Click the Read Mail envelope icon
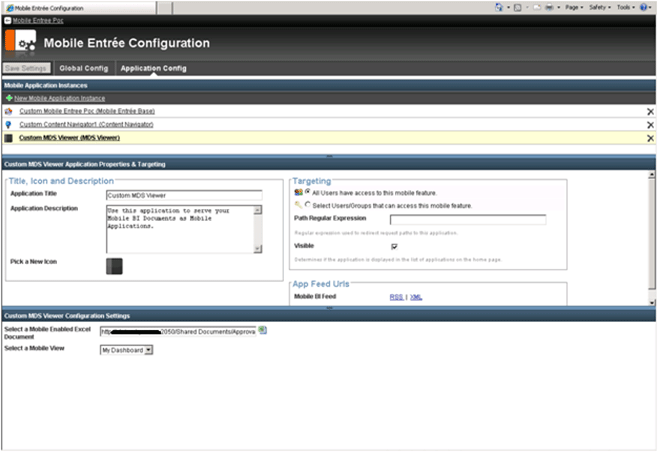658x452 pixels. (537, 8)
